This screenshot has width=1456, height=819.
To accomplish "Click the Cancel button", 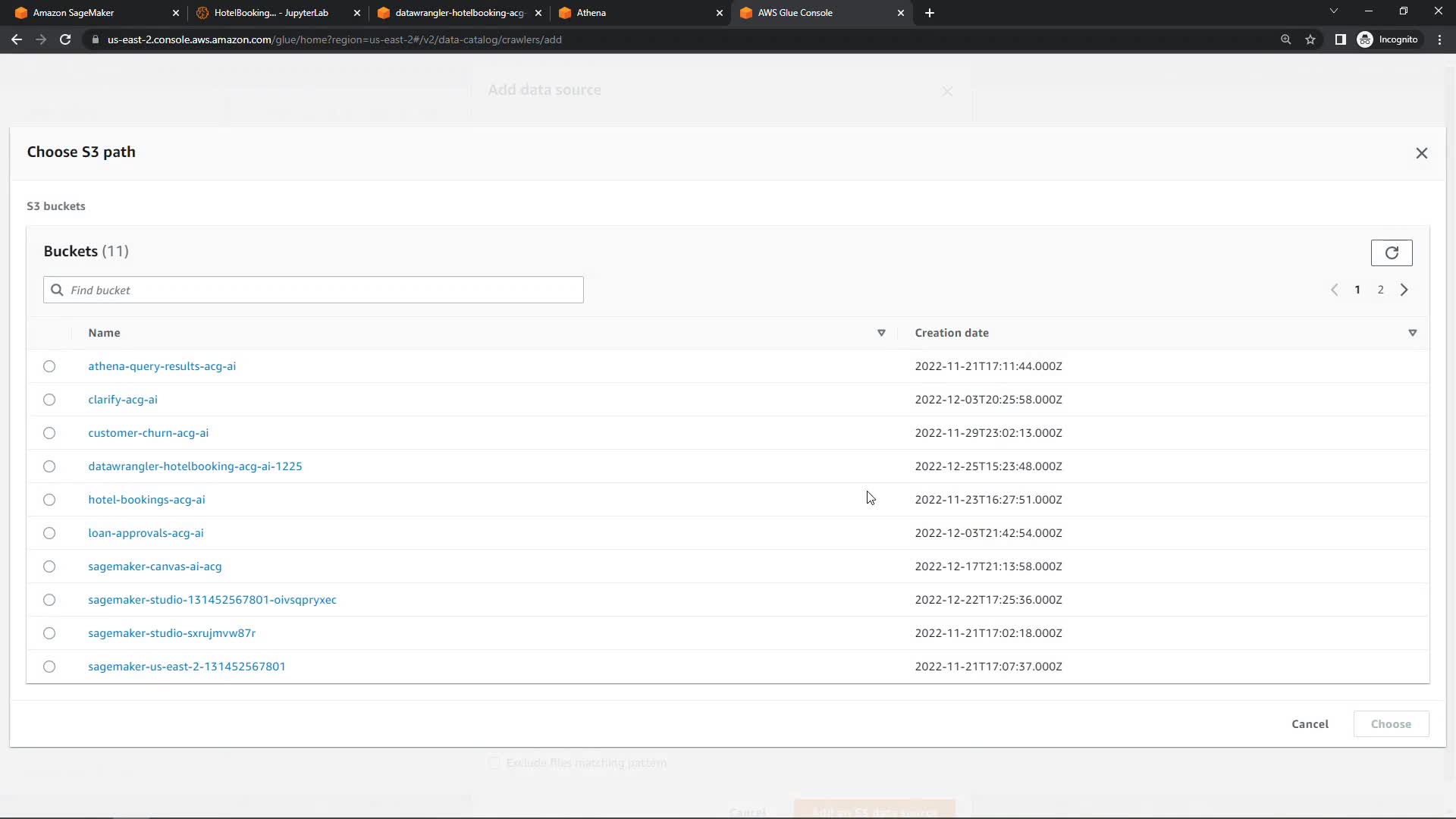I will (1310, 724).
